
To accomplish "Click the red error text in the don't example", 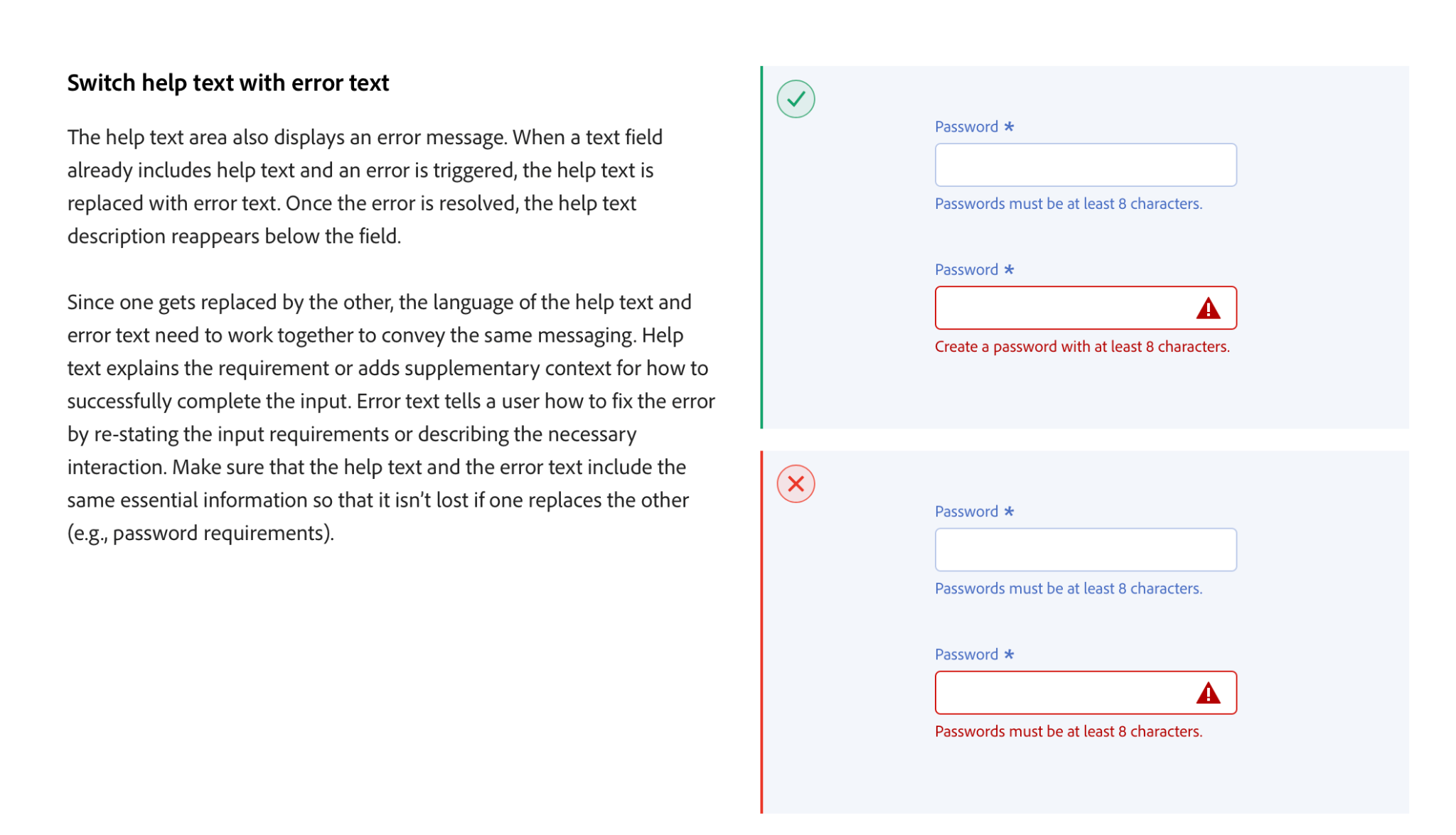I will click(x=1069, y=731).
